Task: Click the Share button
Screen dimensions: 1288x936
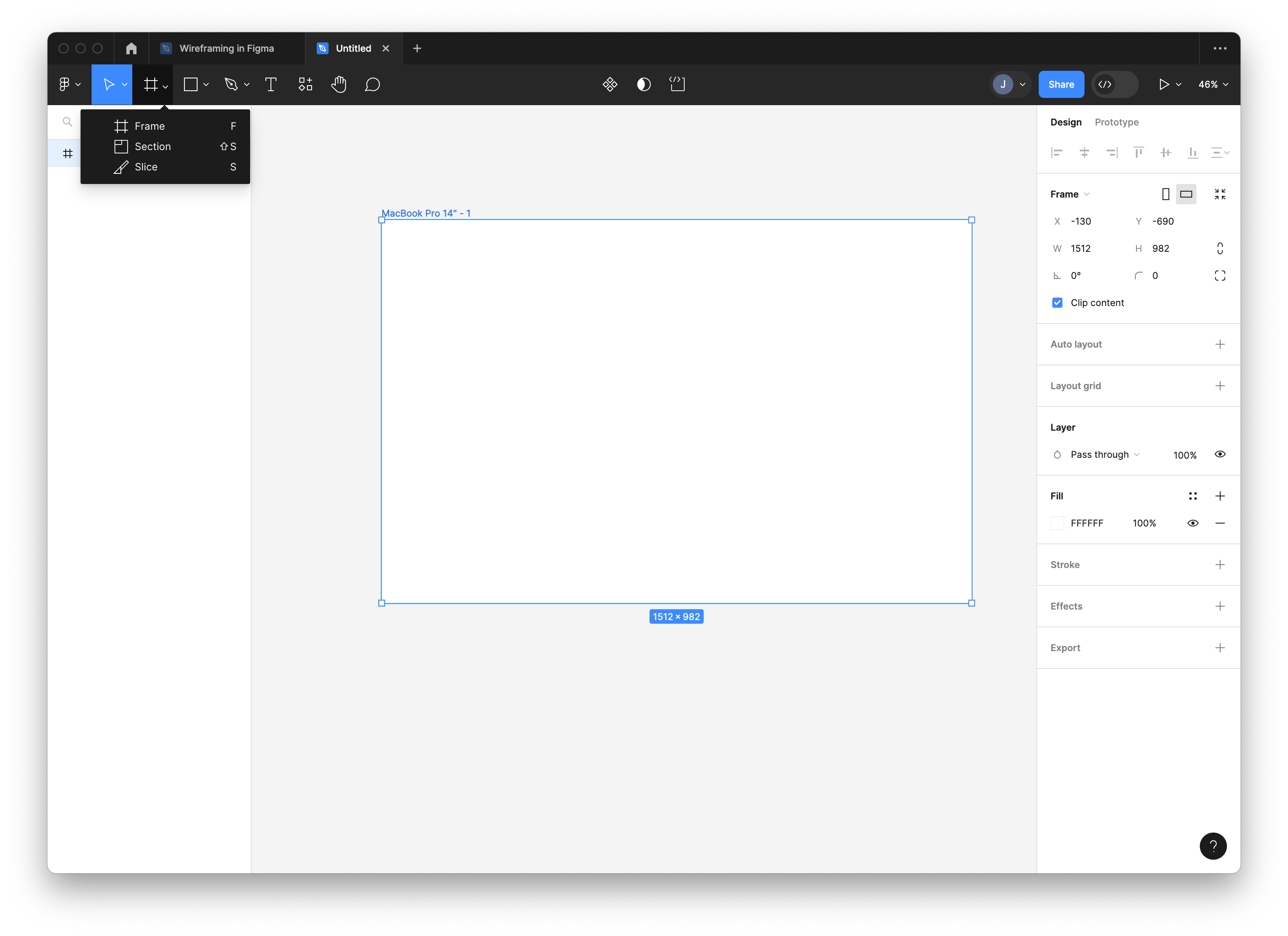Action: click(x=1061, y=84)
